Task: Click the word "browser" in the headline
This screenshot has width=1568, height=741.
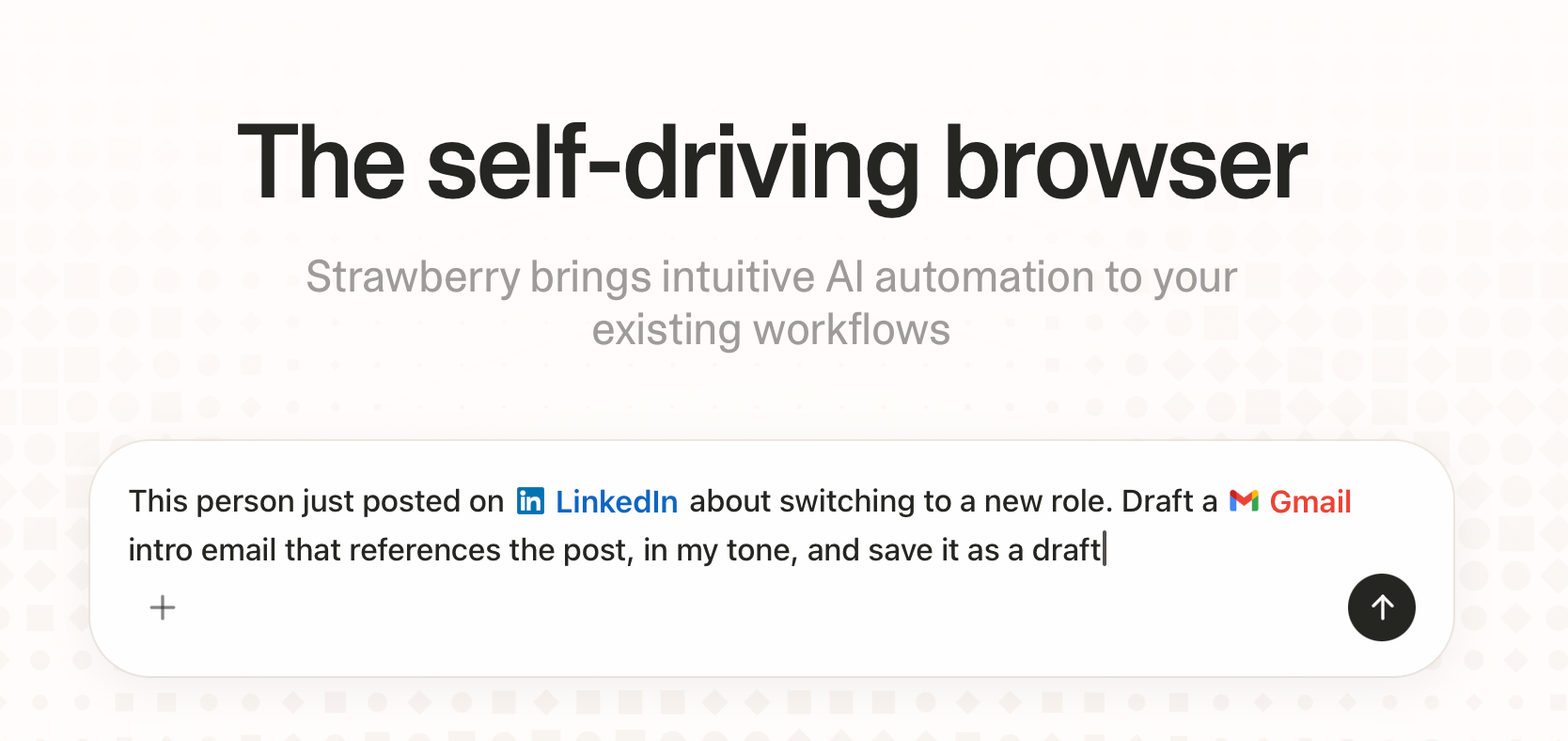Action: 1124,165
